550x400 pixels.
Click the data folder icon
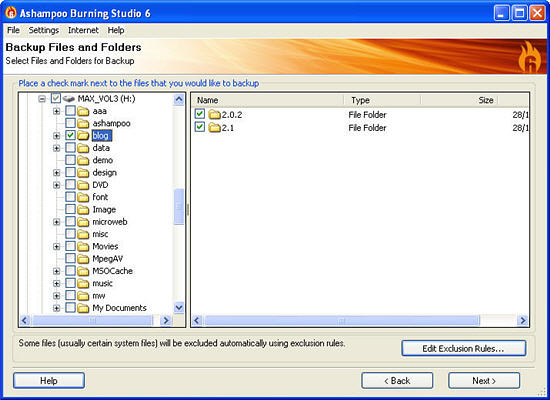click(x=83, y=148)
